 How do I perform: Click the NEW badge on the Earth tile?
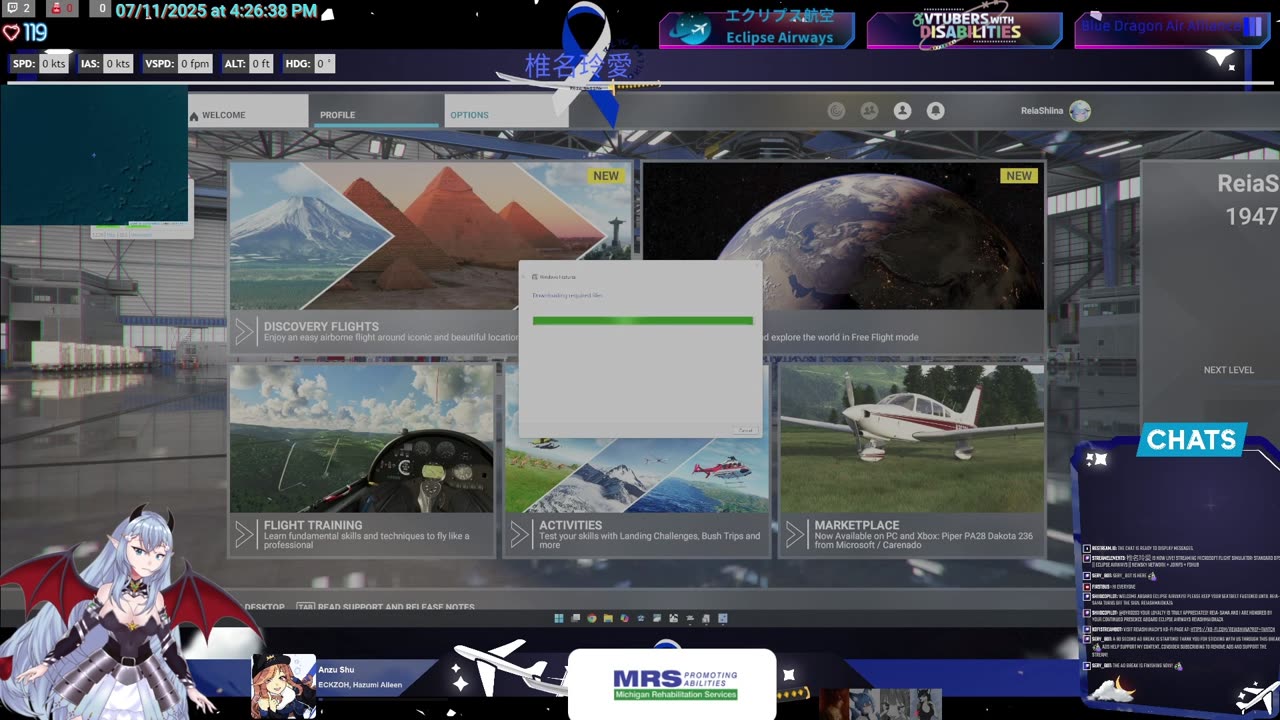tap(1019, 176)
